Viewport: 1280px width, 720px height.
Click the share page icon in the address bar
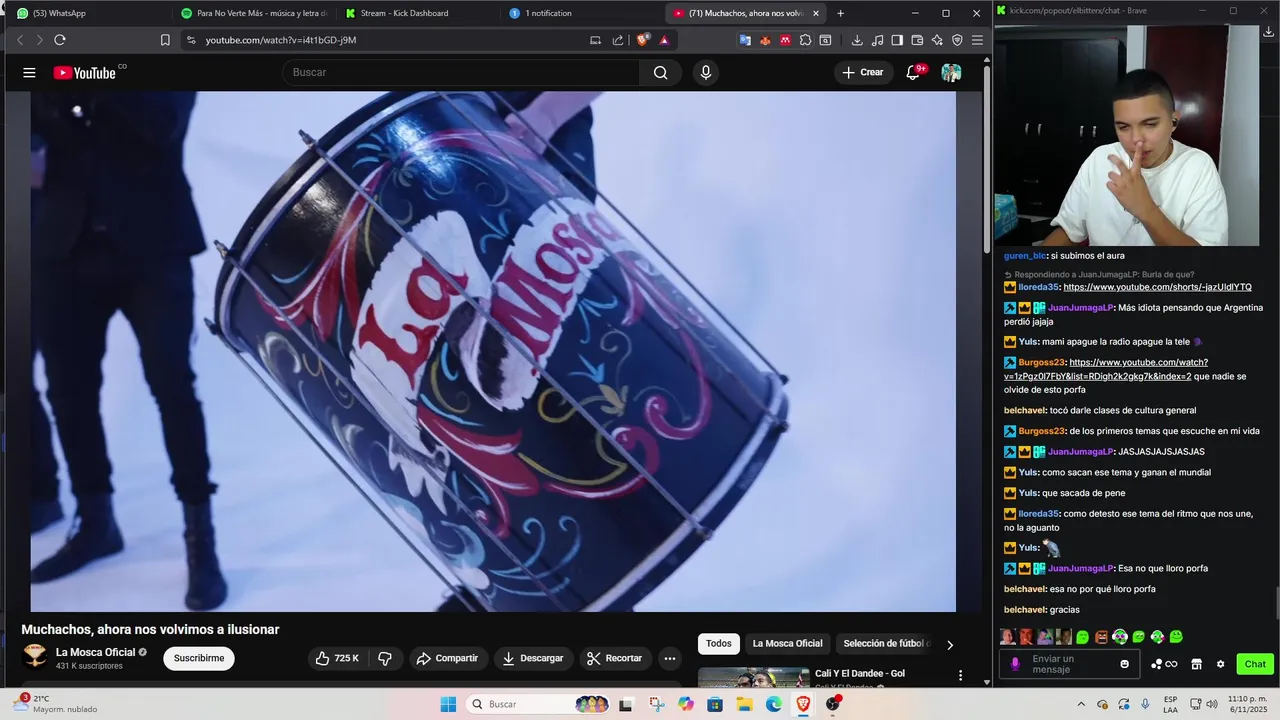point(617,40)
